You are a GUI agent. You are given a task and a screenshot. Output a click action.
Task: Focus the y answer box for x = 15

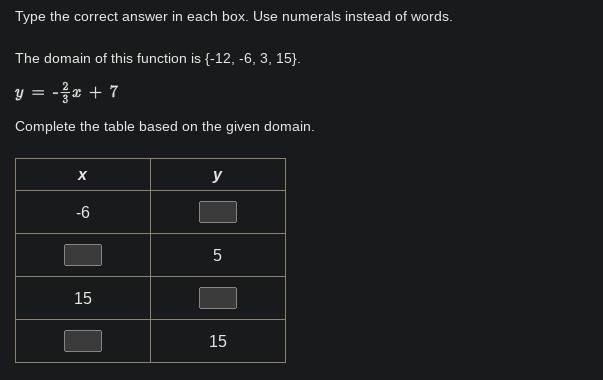click(x=218, y=298)
